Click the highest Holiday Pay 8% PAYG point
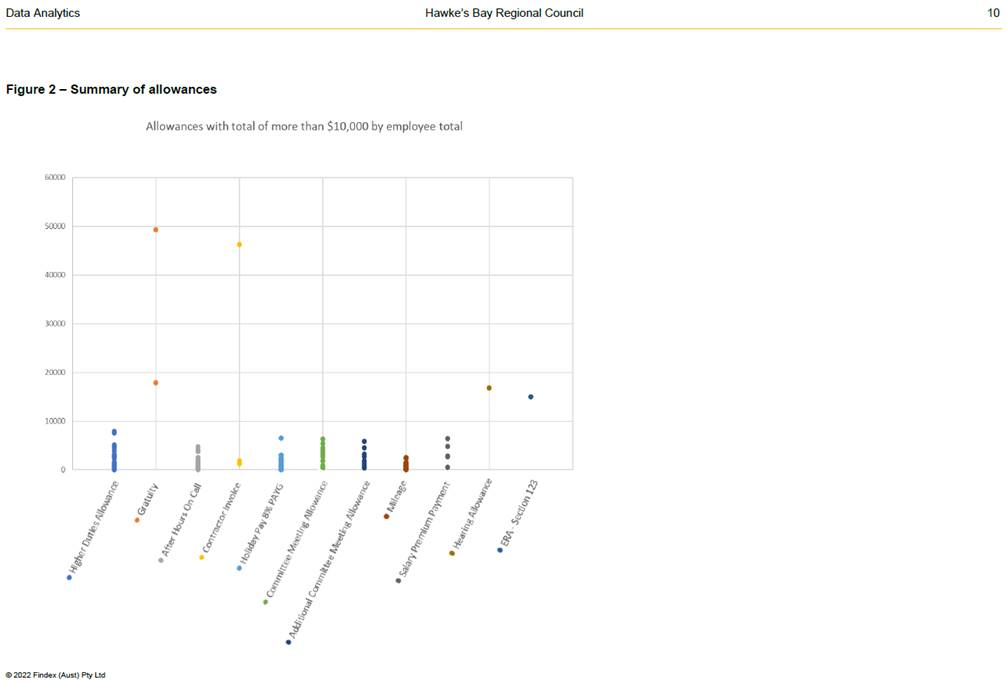 [x=281, y=438]
